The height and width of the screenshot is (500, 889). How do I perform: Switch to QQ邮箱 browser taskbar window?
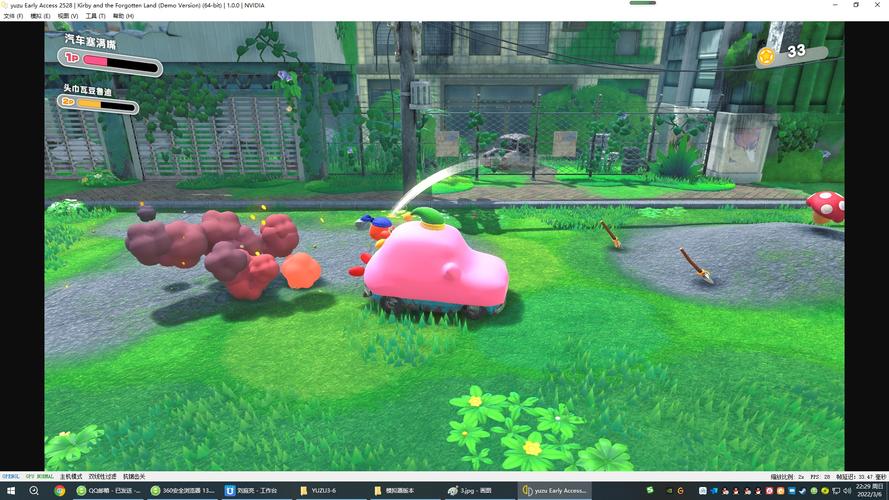pos(108,490)
